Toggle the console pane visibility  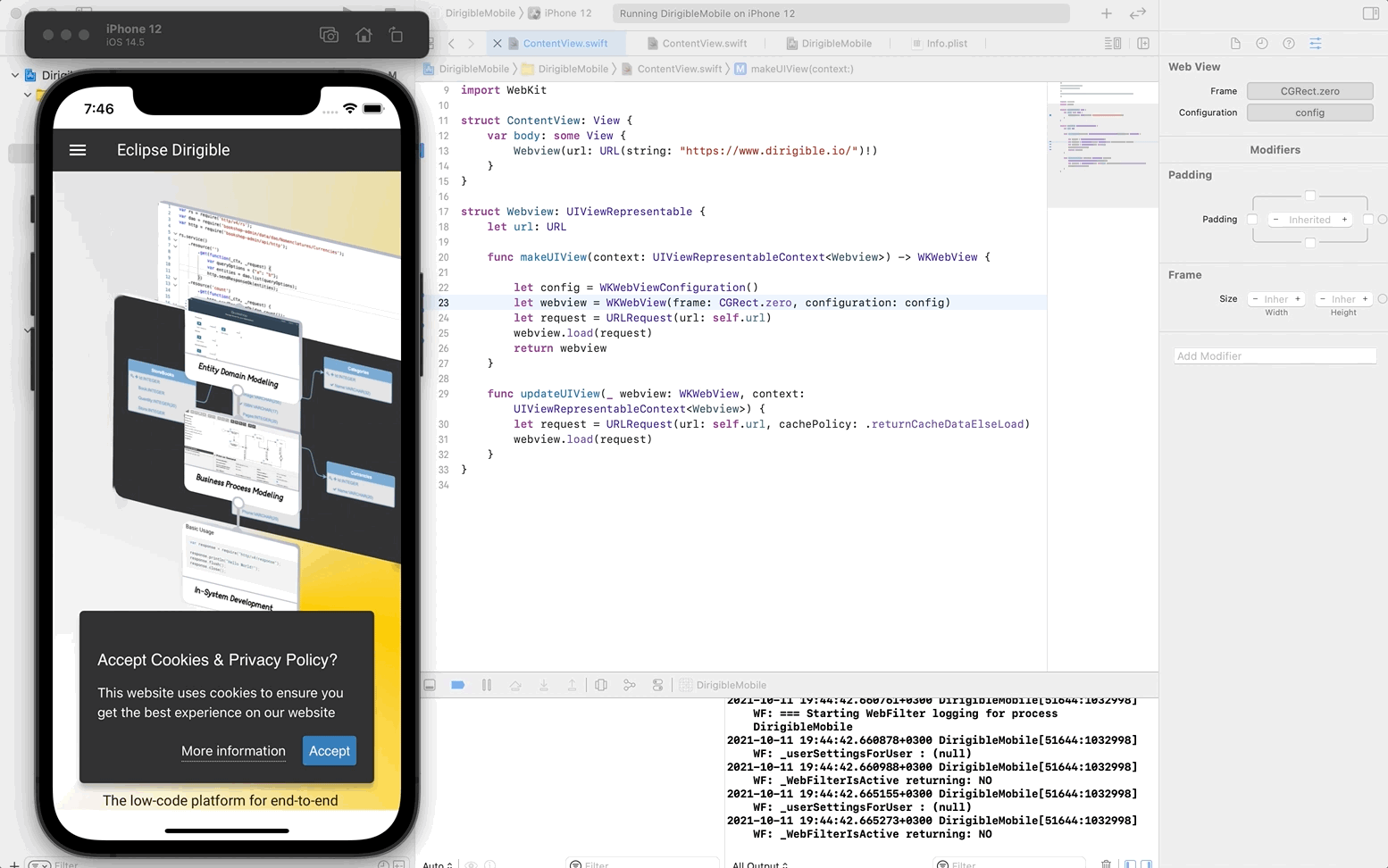coord(1146,864)
